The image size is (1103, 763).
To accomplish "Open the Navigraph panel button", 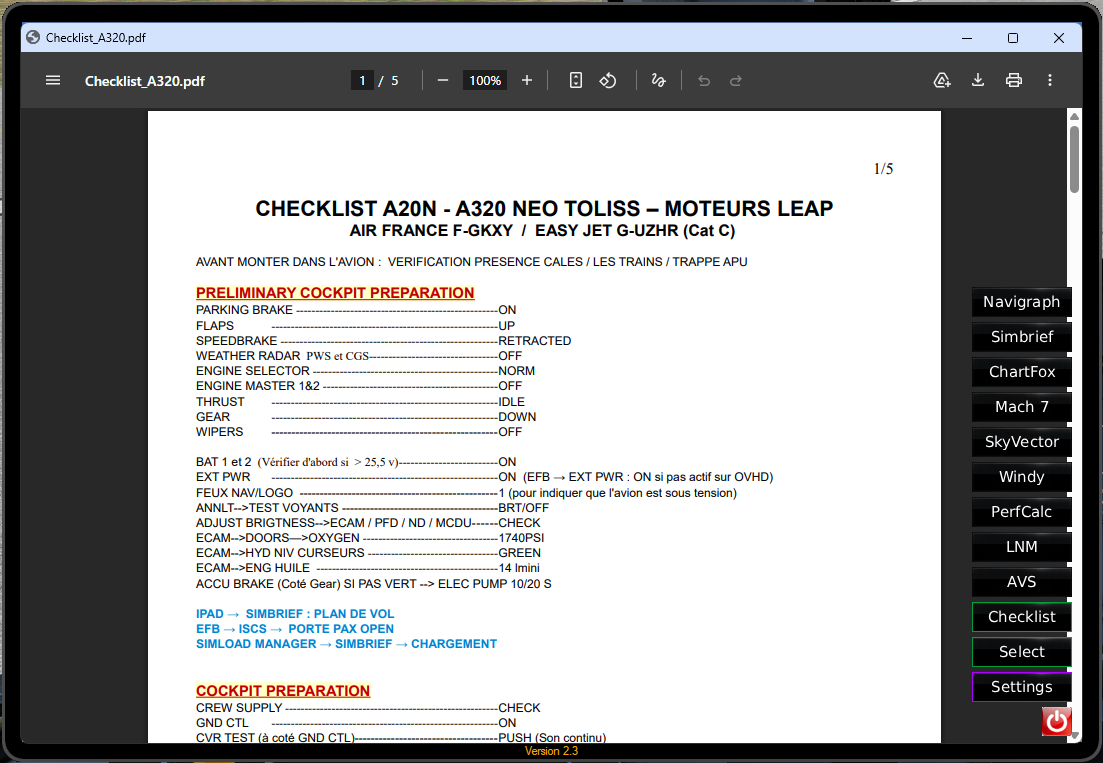I will point(1021,302).
